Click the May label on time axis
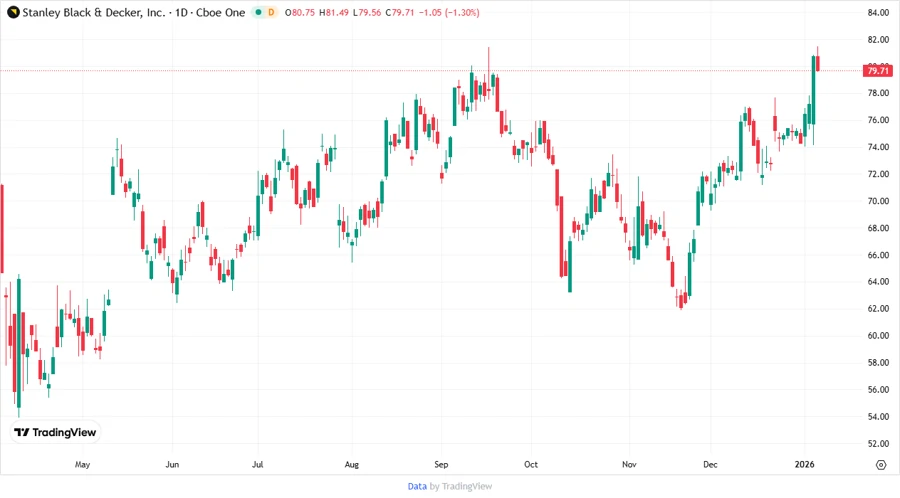The image size is (900, 498). [82, 465]
